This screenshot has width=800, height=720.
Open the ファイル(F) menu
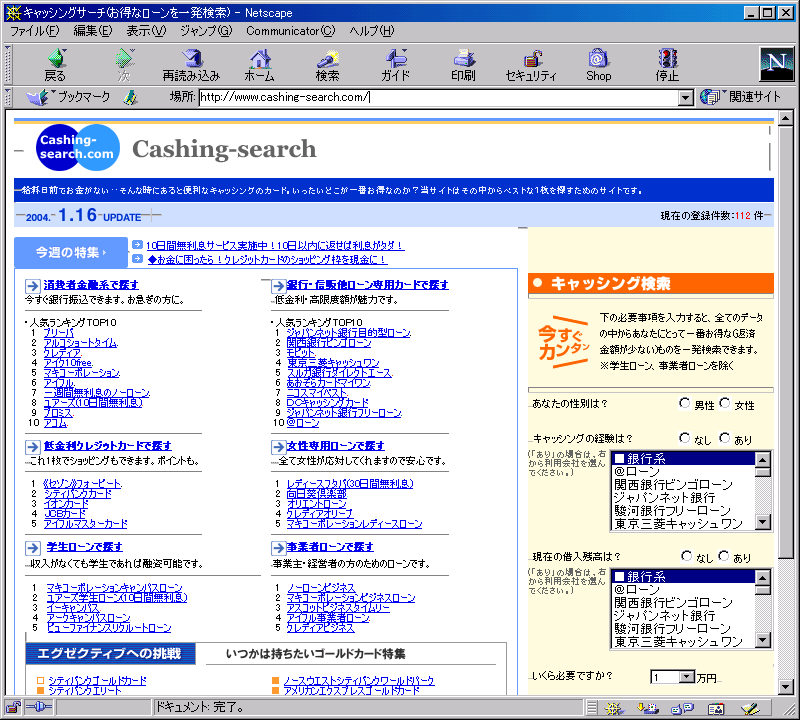[x=35, y=31]
